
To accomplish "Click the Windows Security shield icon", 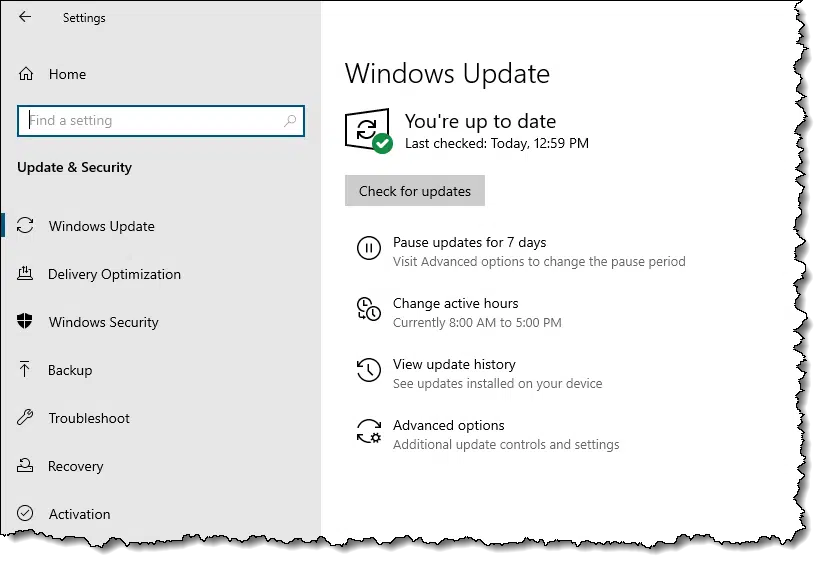I will point(25,321).
